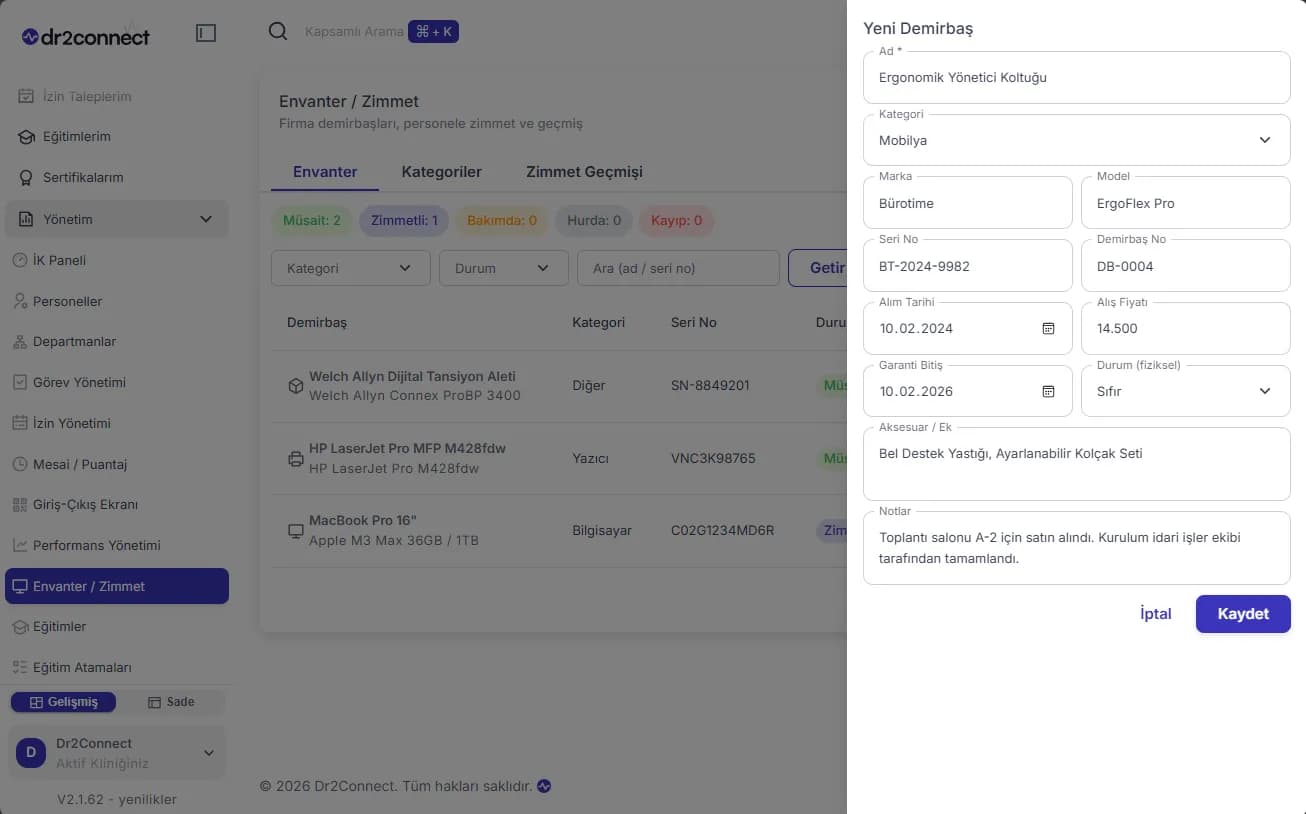Switch to the Kategoriler tab
Viewport: 1306px width, 814px height.
click(x=442, y=172)
